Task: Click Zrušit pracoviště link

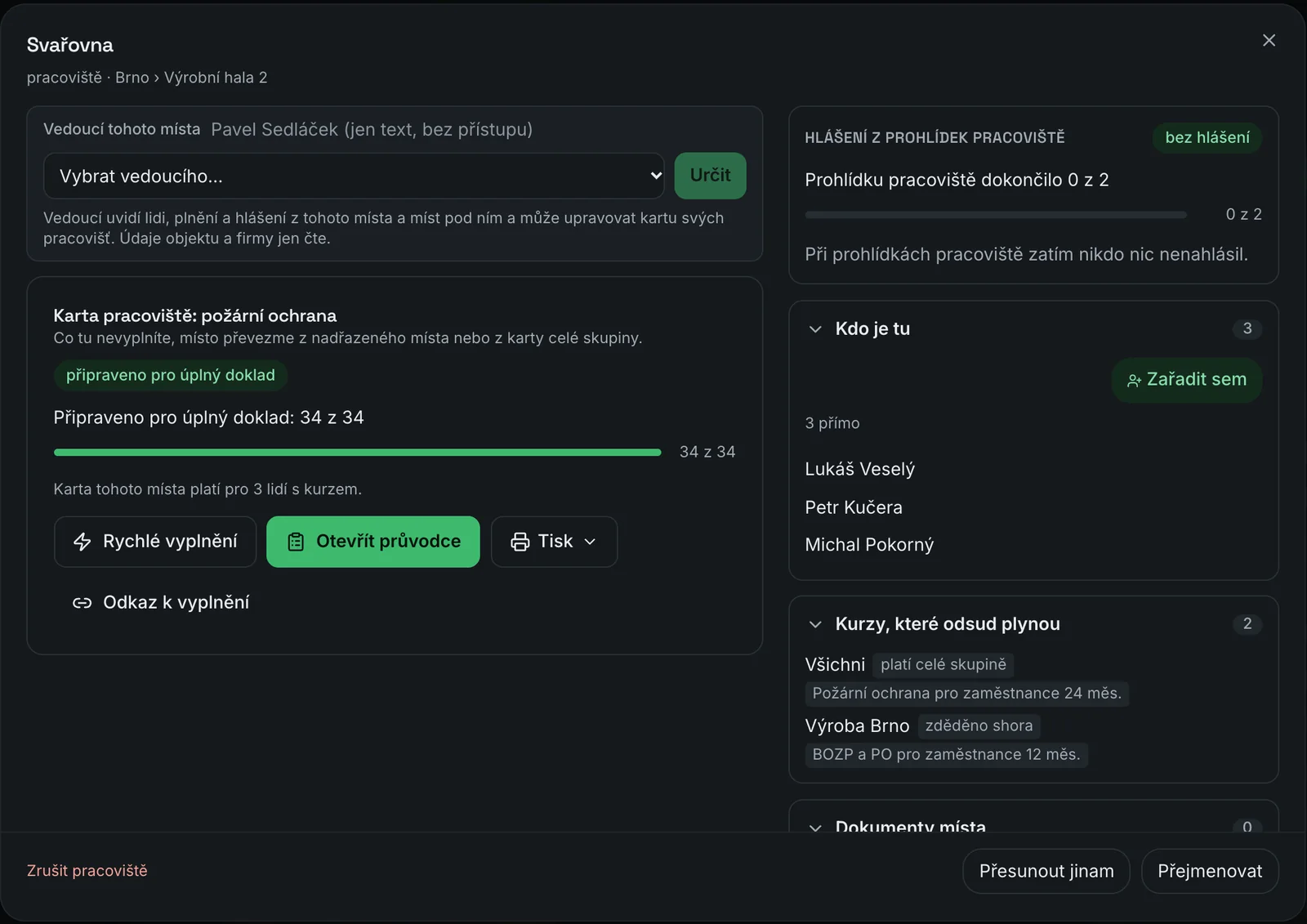Action: tap(87, 871)
